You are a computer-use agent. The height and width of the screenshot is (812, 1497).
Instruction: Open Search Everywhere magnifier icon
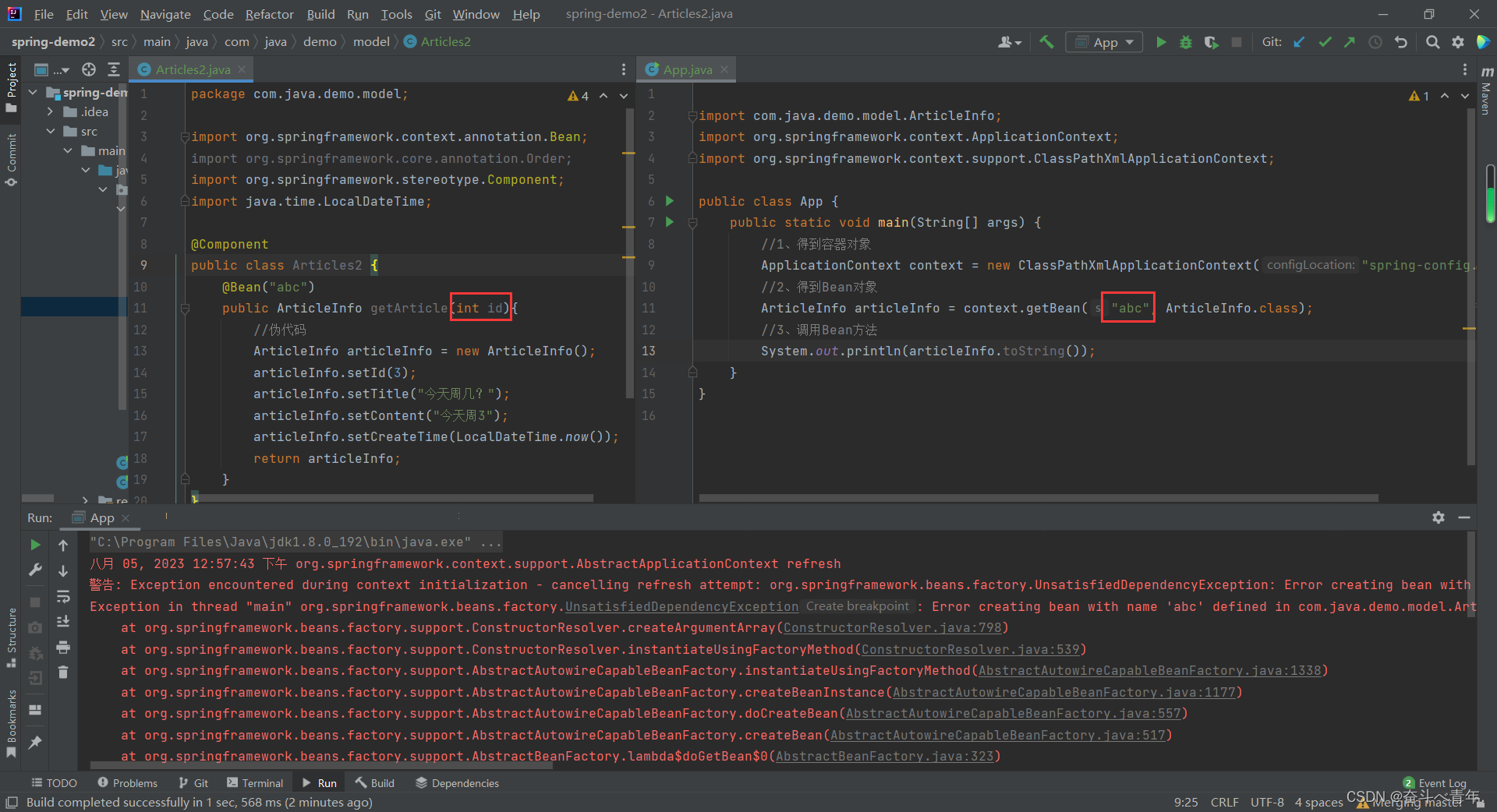(x=1432, y=42)
